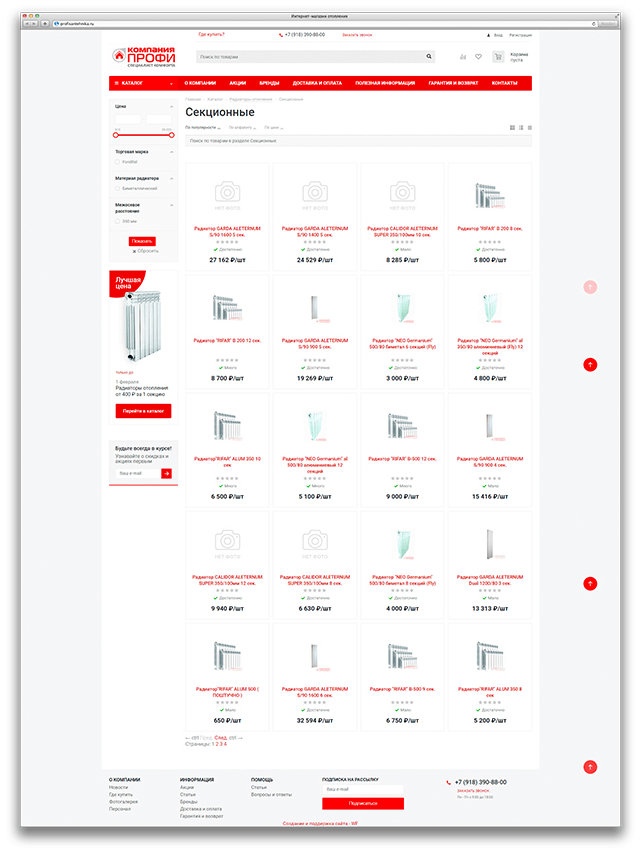Tick the Биметаллический material checkbox
Image resolution: width=642 pixels, height=852 pixels.
pyautogui.click(x=117, y=189)
